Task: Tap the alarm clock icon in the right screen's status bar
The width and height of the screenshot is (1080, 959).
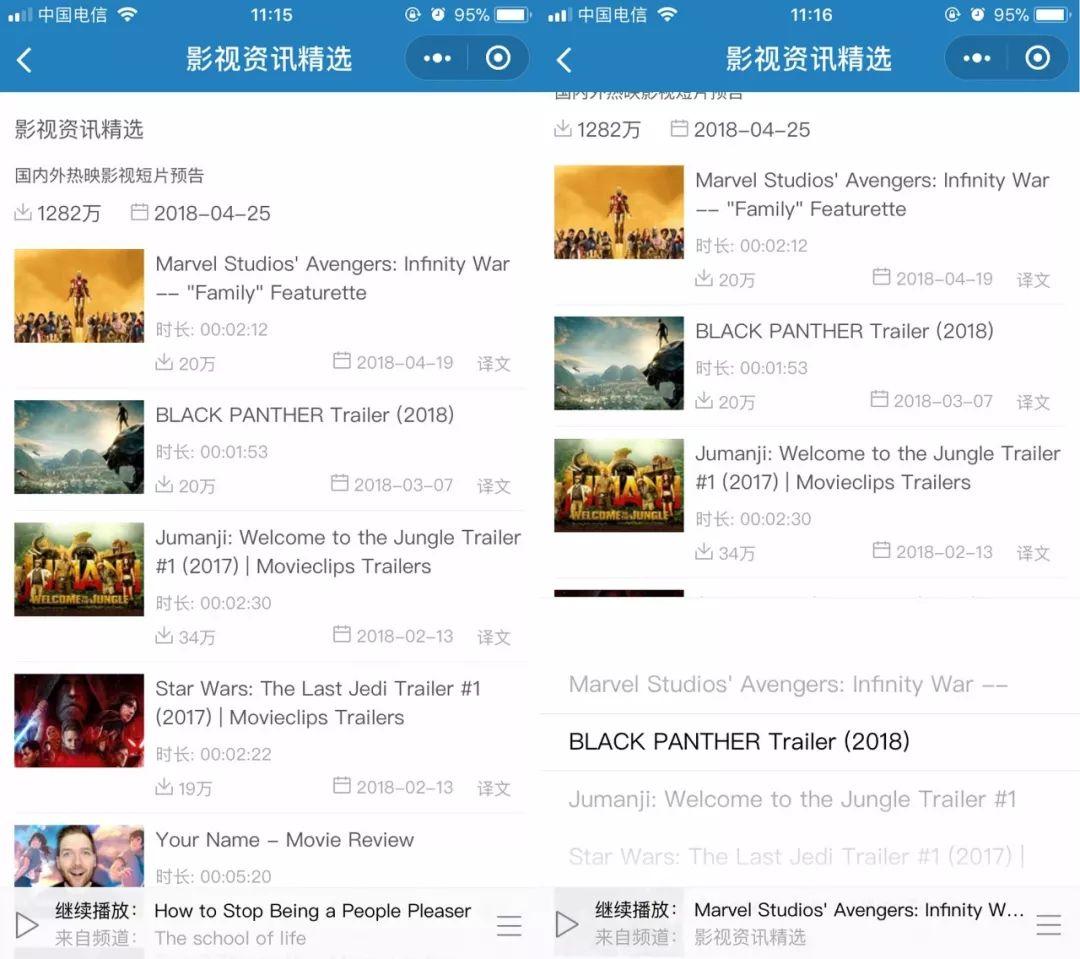Action: coord(977,14)
